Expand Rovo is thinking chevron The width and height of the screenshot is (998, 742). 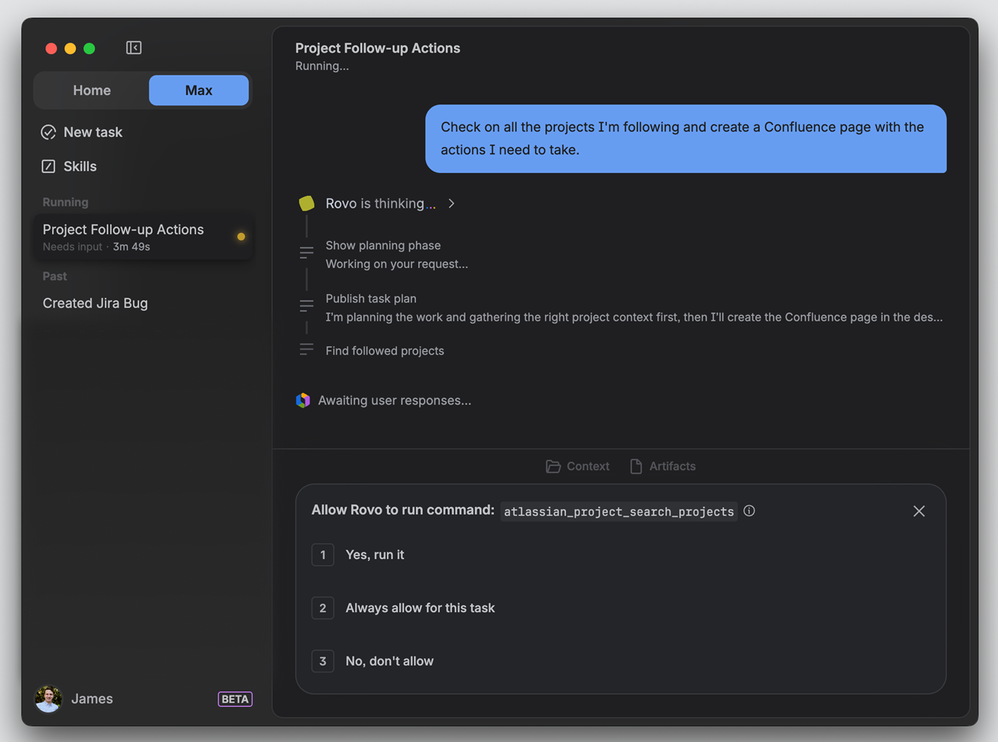click(451, 204)
